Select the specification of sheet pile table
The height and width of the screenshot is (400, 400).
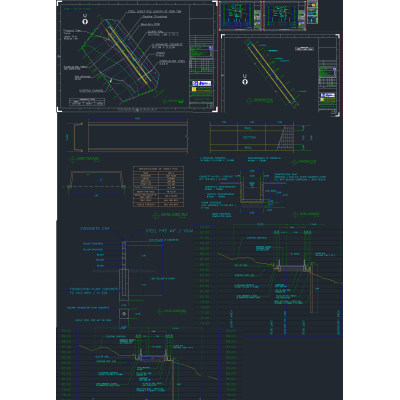(158, 186)
